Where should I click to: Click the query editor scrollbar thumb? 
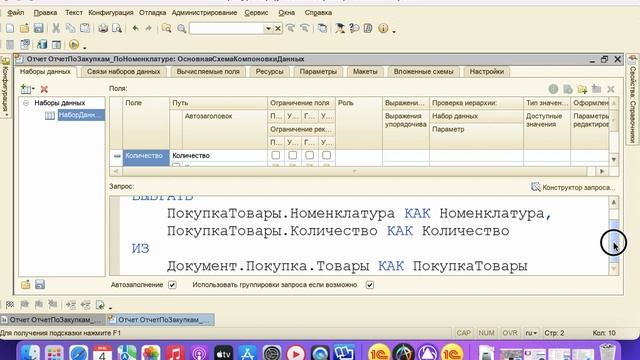pyautogui.click(x=614, y=241)
